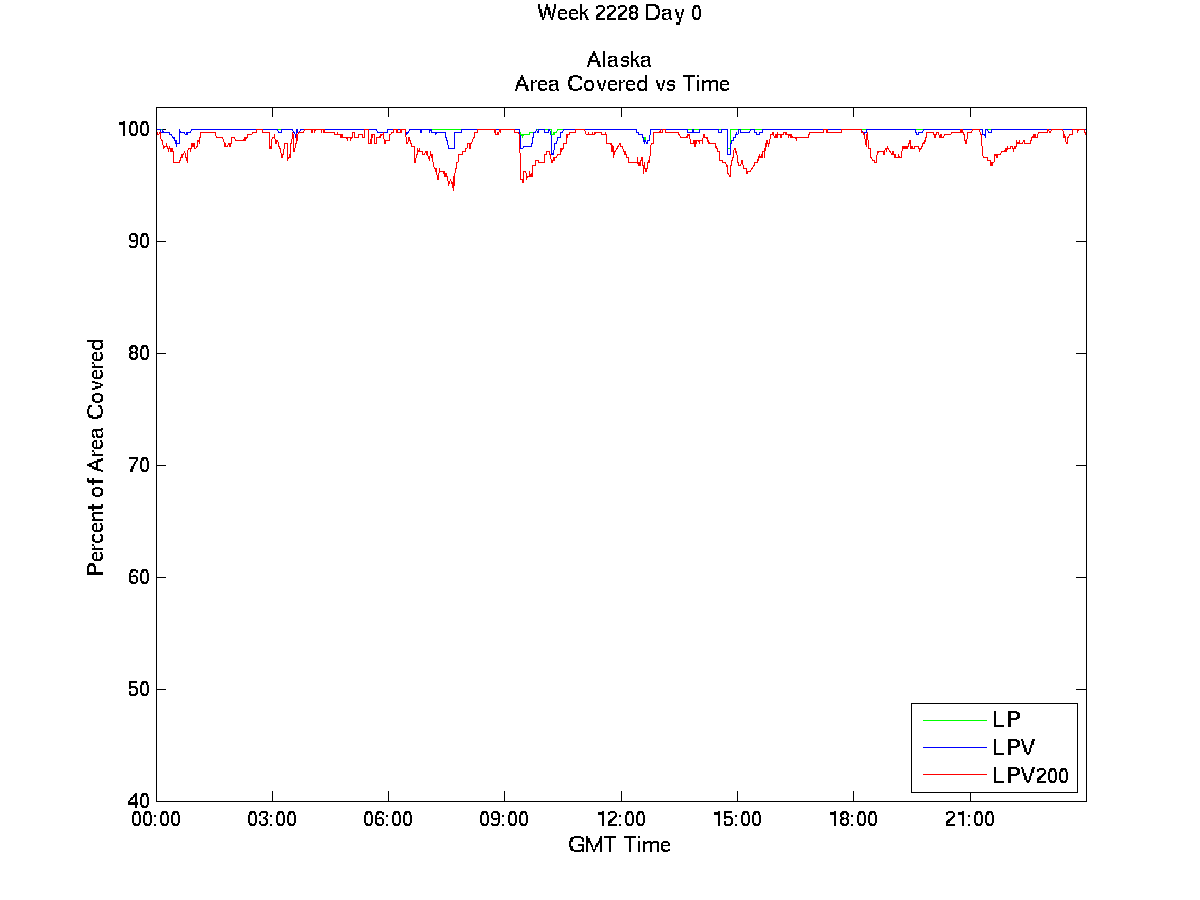
Task: Click the blue LPV legend line sample
Action: point(953,747)
